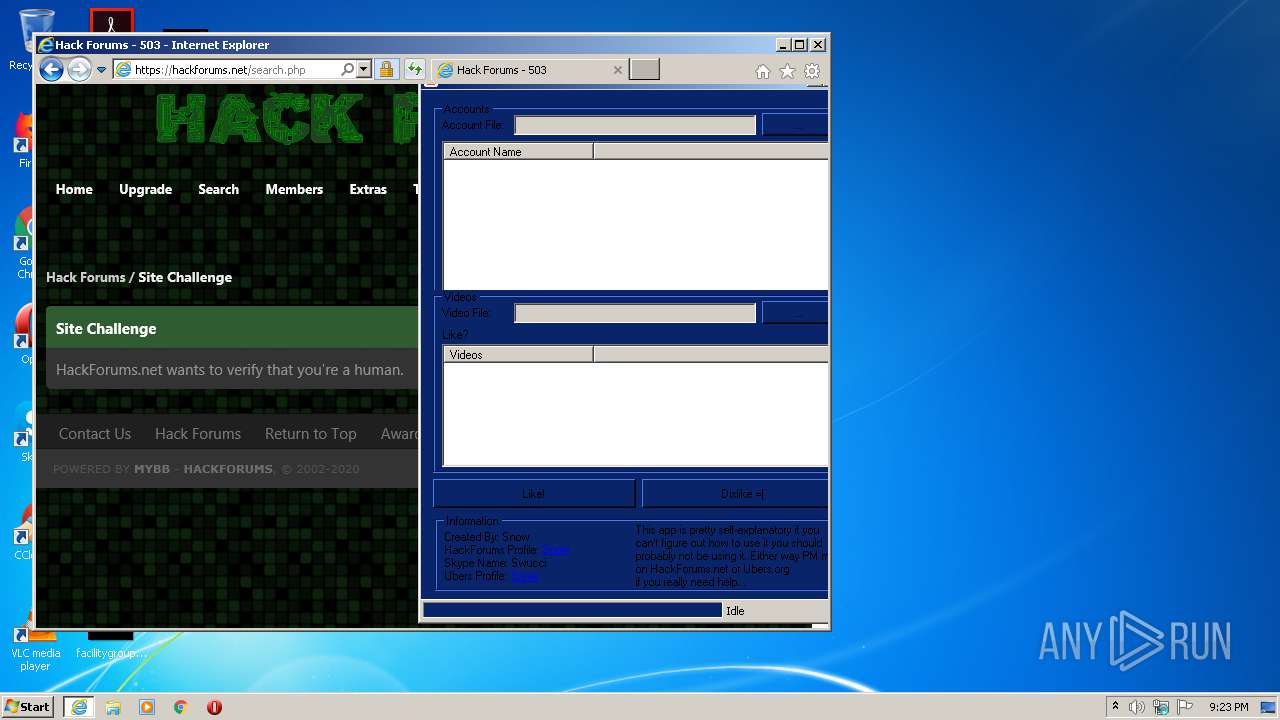
Task: Click the security lock icon
Action: pyautogui.click(x=387, y=70)
